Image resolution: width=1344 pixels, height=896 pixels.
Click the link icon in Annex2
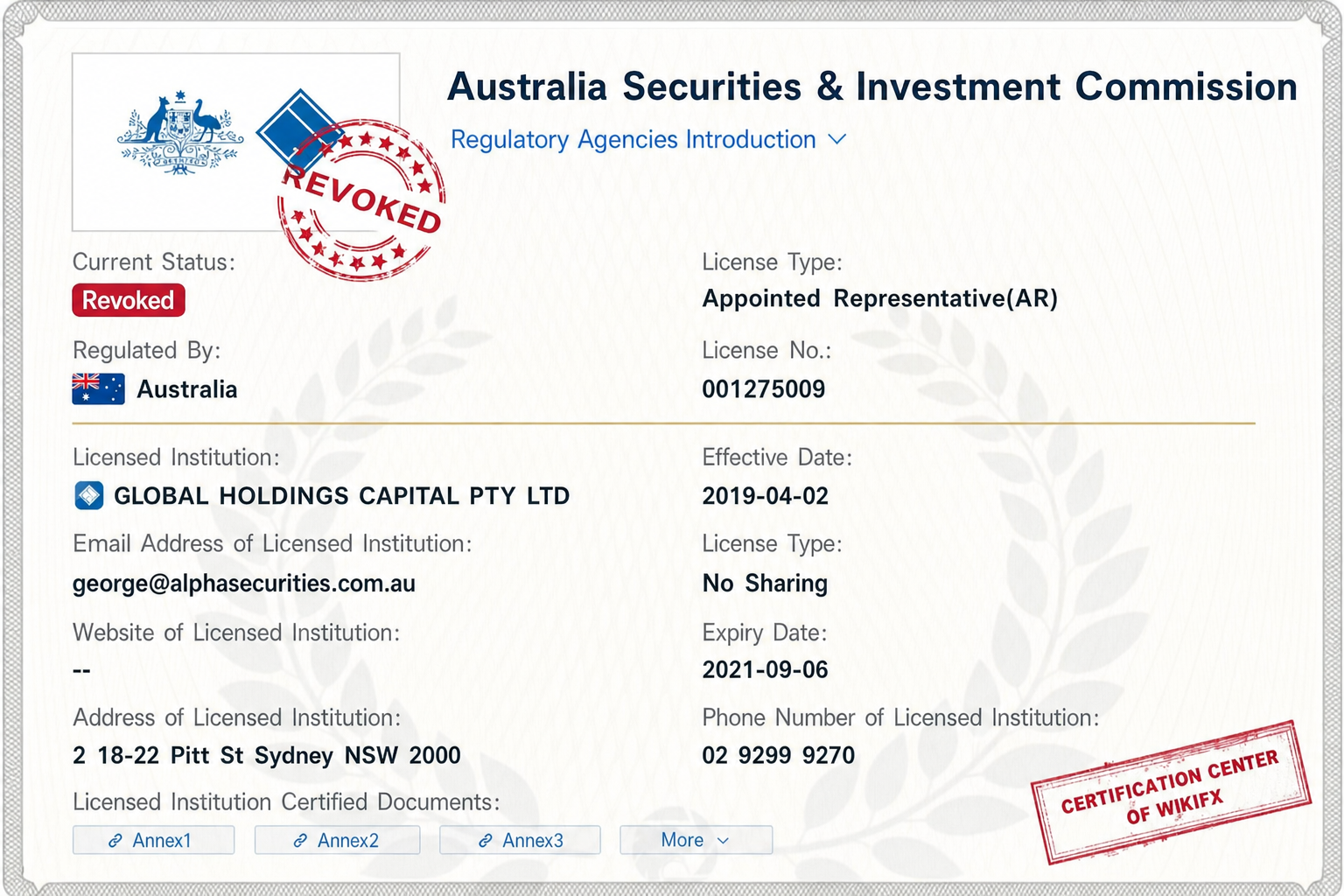[x=300, y=840]
